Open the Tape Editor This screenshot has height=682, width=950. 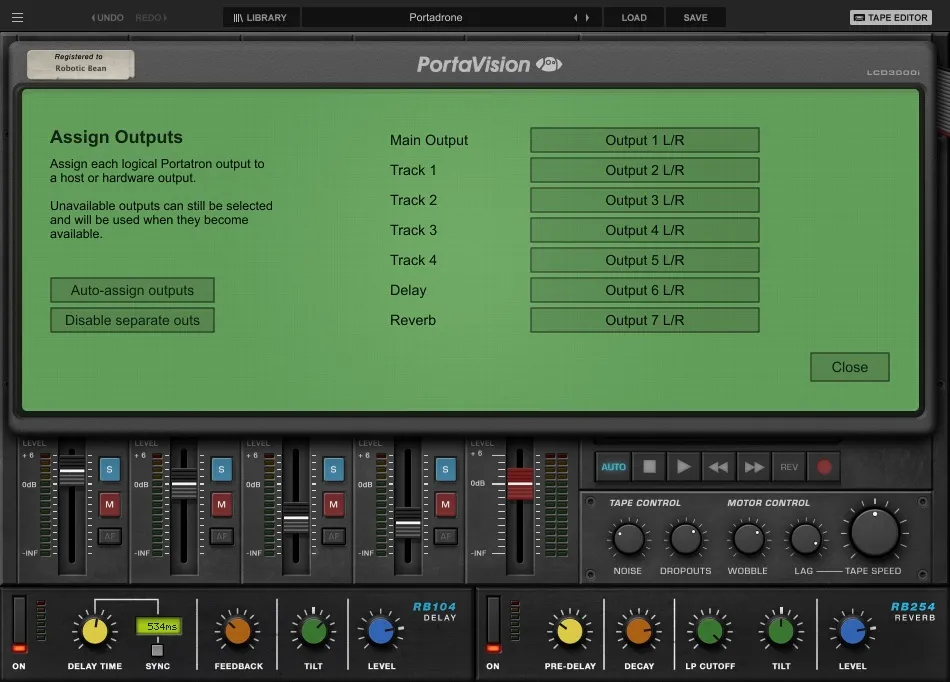click(891, 18)
